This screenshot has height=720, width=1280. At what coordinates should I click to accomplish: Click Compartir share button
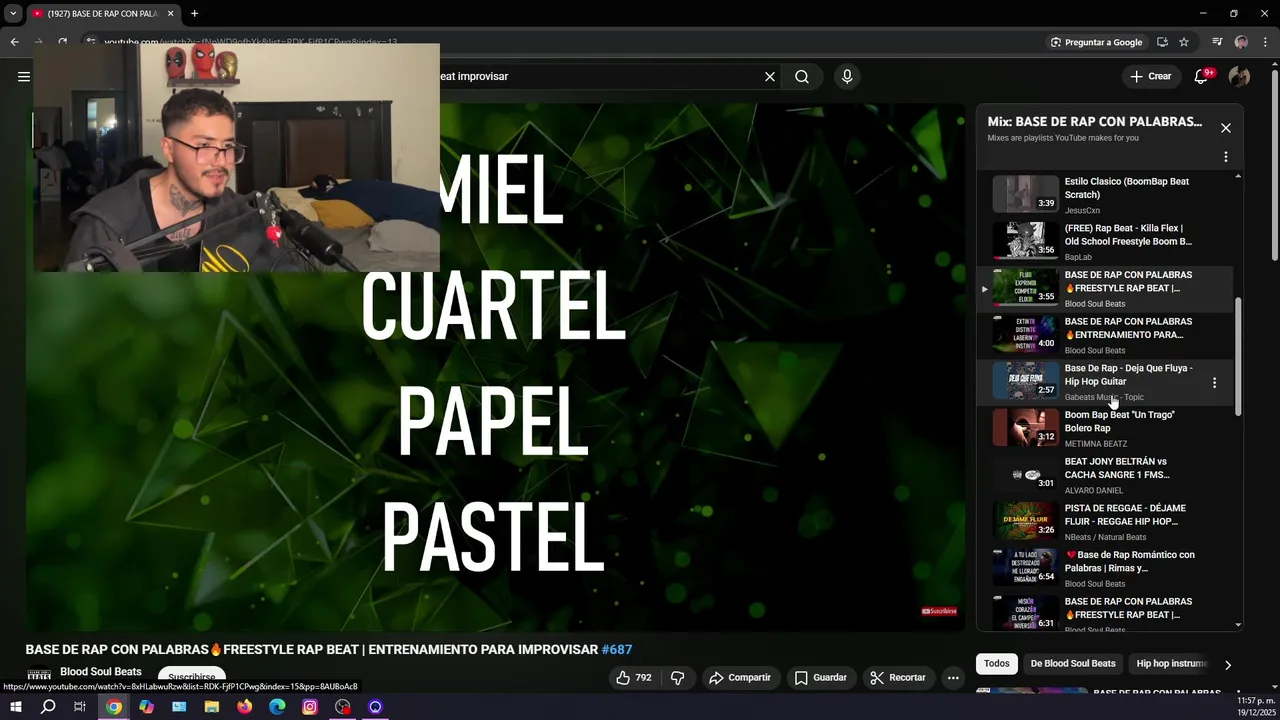740,677
